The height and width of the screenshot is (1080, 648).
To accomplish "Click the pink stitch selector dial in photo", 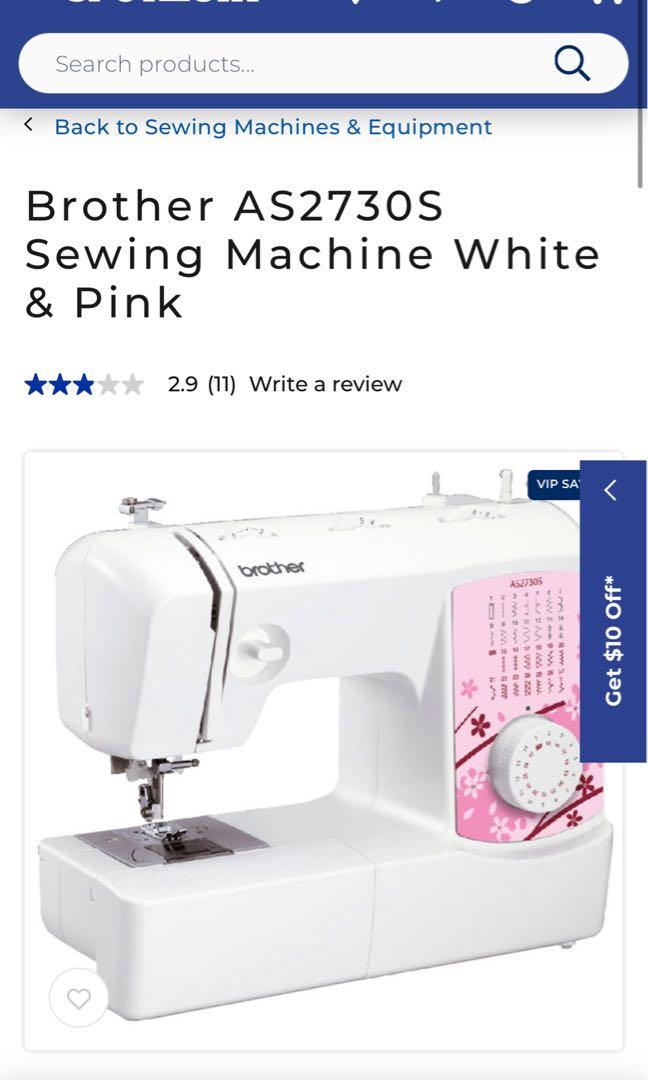I will pyautogui.click(x=534, y=764).
